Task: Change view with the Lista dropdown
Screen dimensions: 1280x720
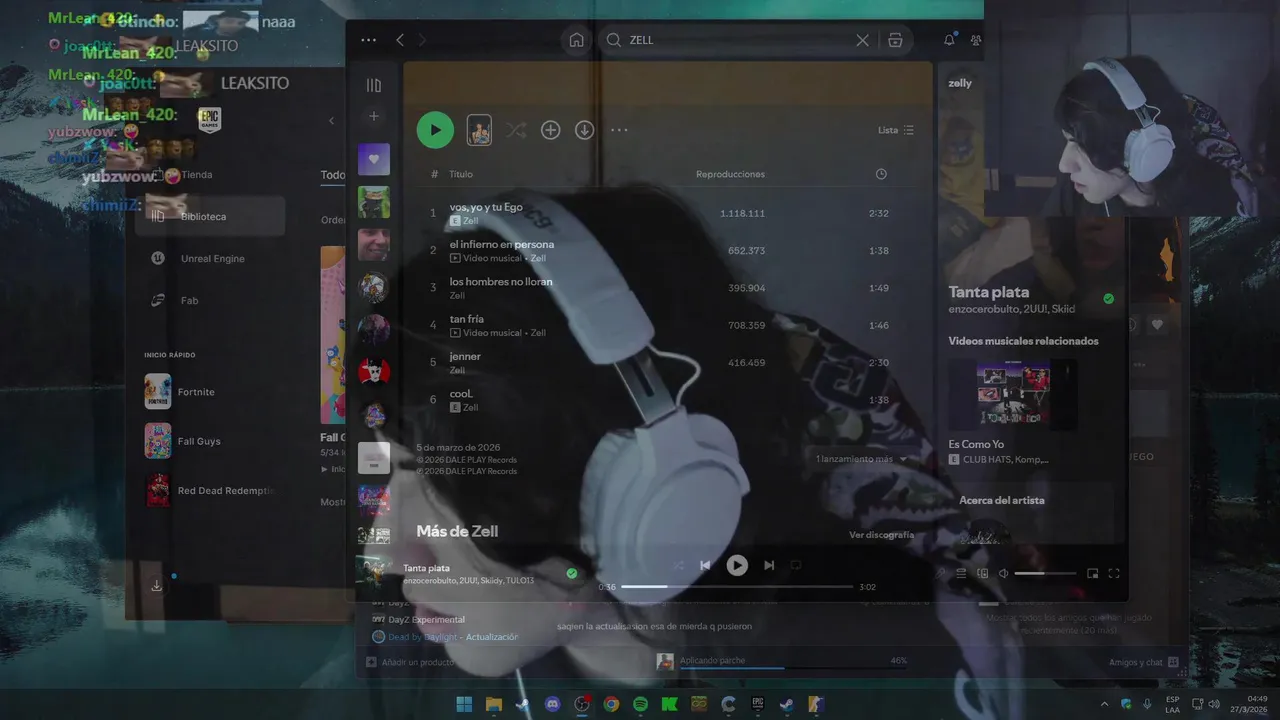Action: [x=896, y=130]
